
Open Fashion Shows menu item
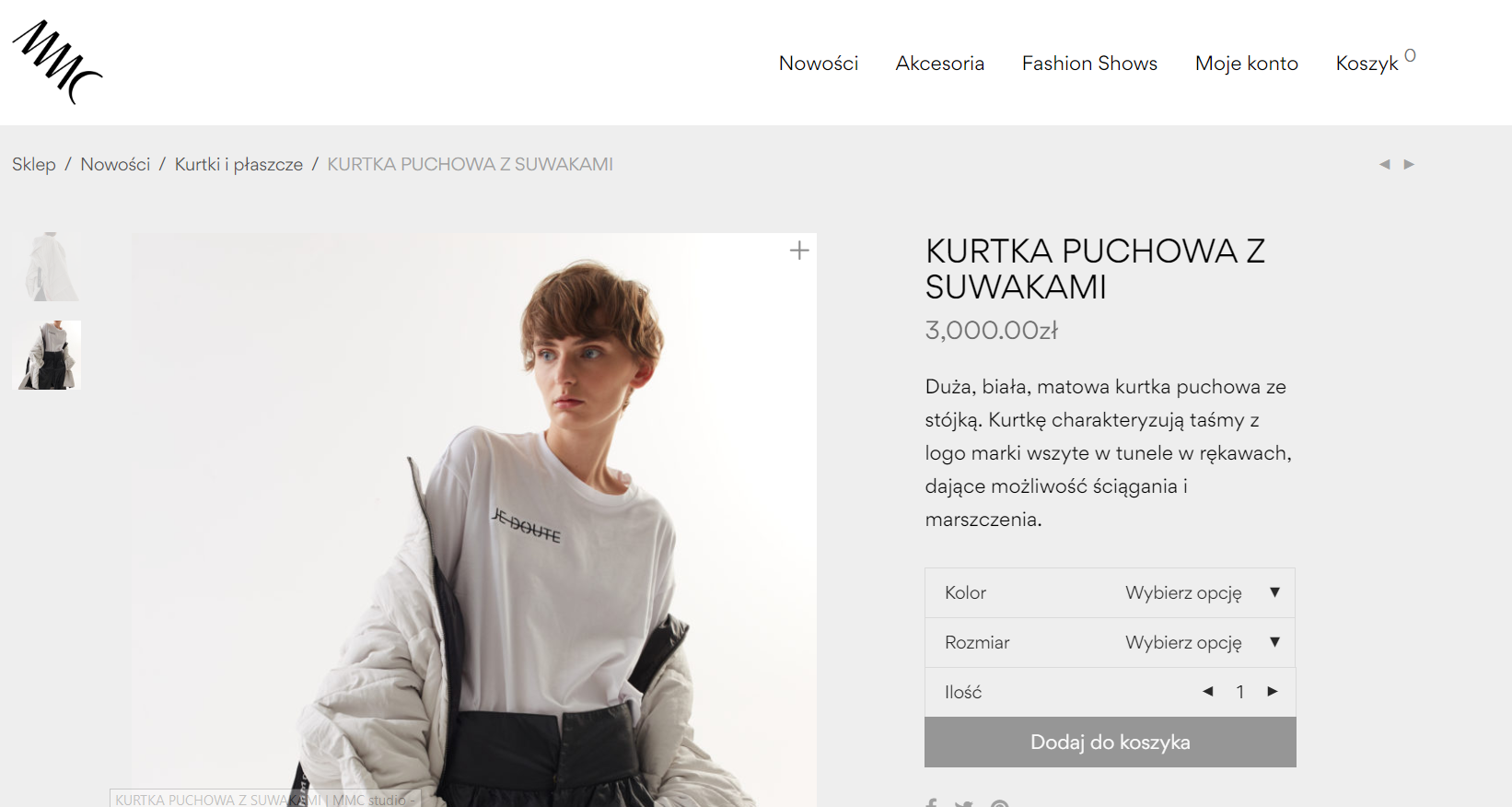coord(1089,63)
